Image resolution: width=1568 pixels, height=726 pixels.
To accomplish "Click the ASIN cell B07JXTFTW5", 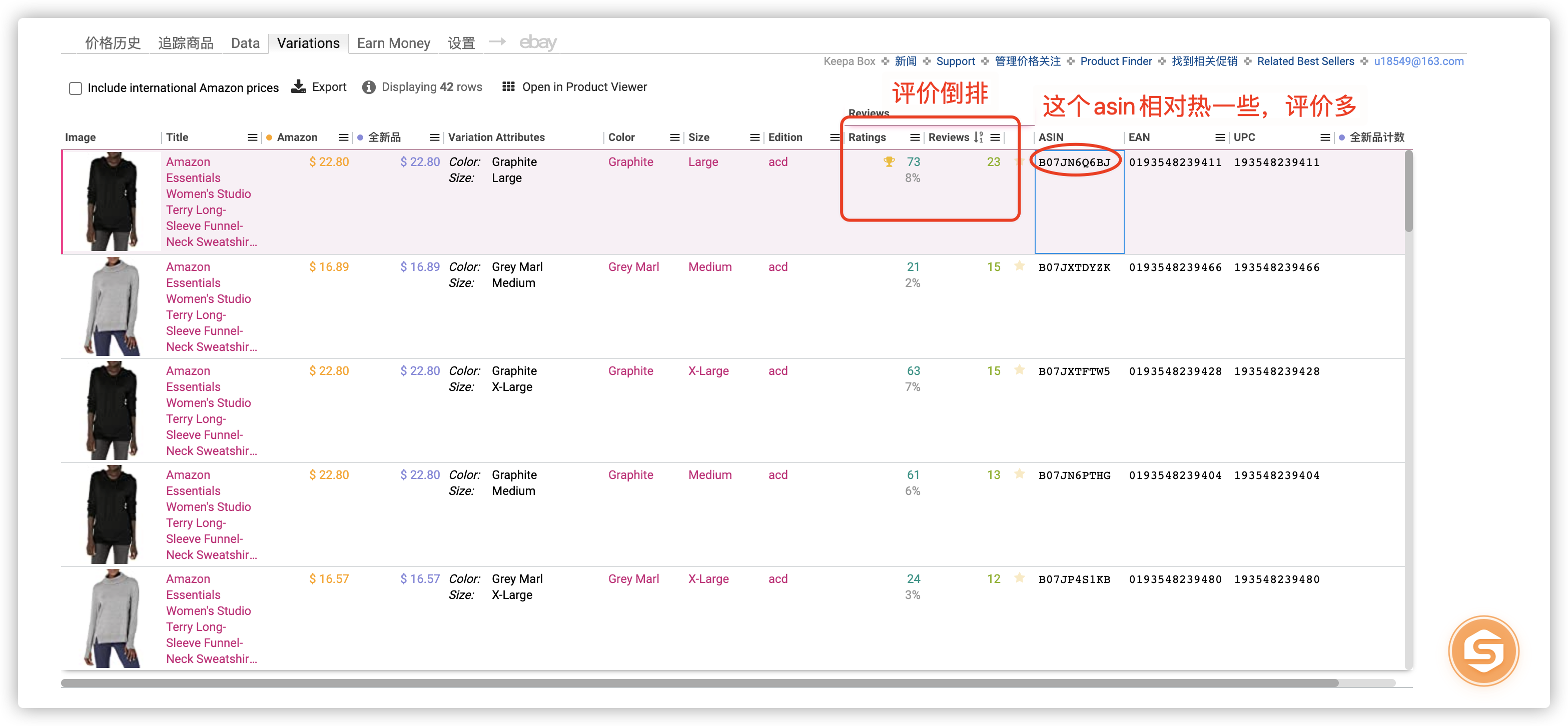I will pos(1074,372).
